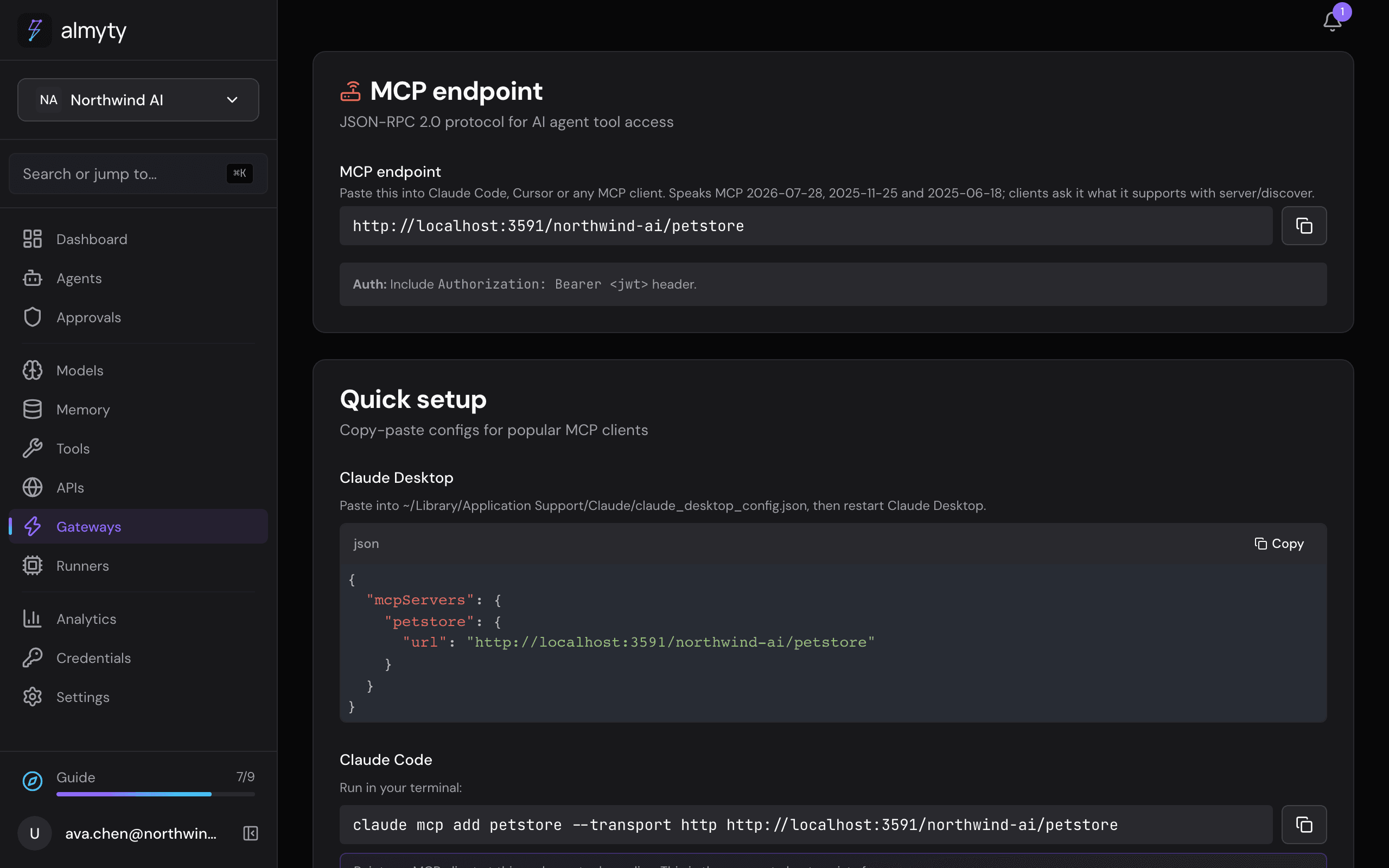
Task: Click the Runners chip icon
Action: coord(32,565)
